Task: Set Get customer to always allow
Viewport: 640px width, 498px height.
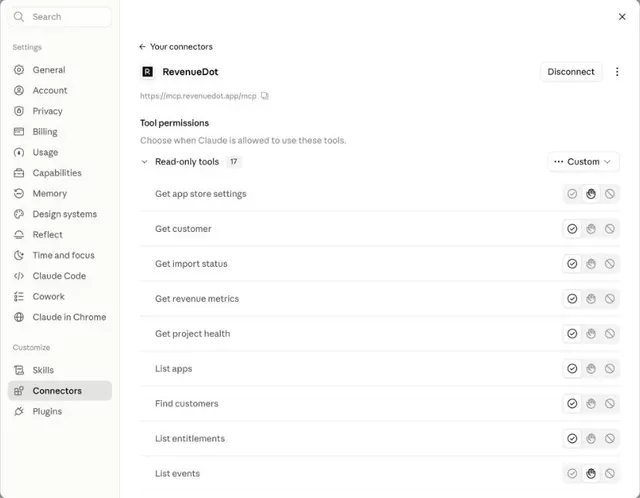Action: tap(572, 229)
